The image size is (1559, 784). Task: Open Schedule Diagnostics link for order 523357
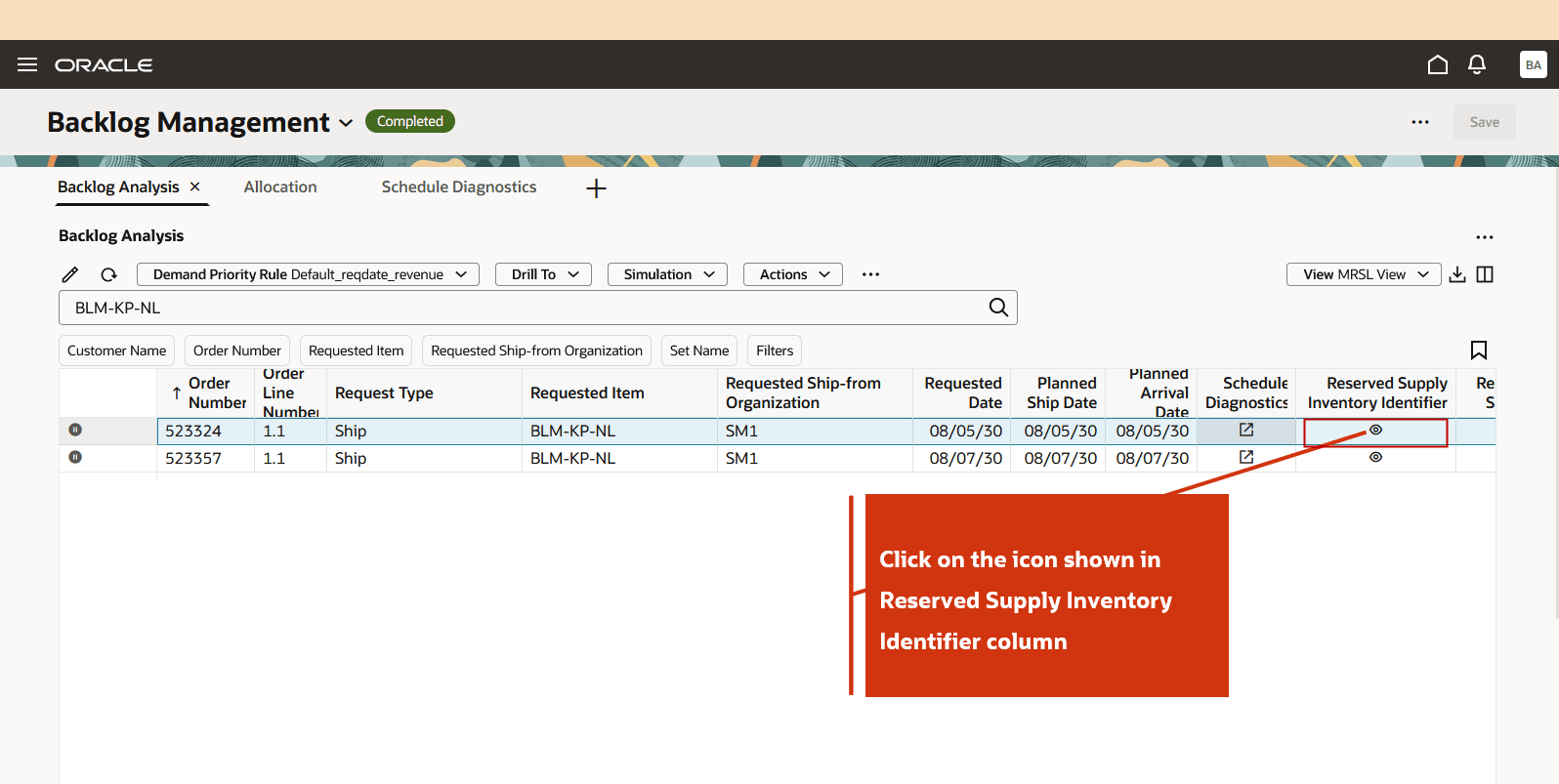tap(1246, 457)
